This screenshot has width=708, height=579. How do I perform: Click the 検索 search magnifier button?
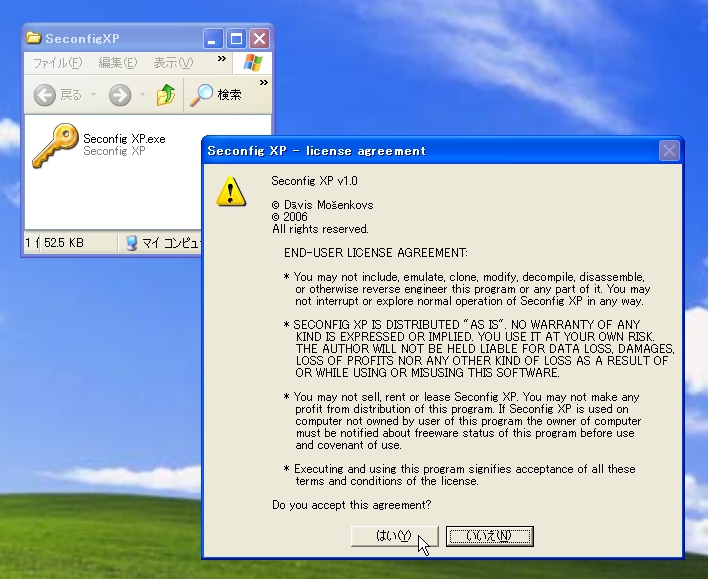tap(216, 95)
